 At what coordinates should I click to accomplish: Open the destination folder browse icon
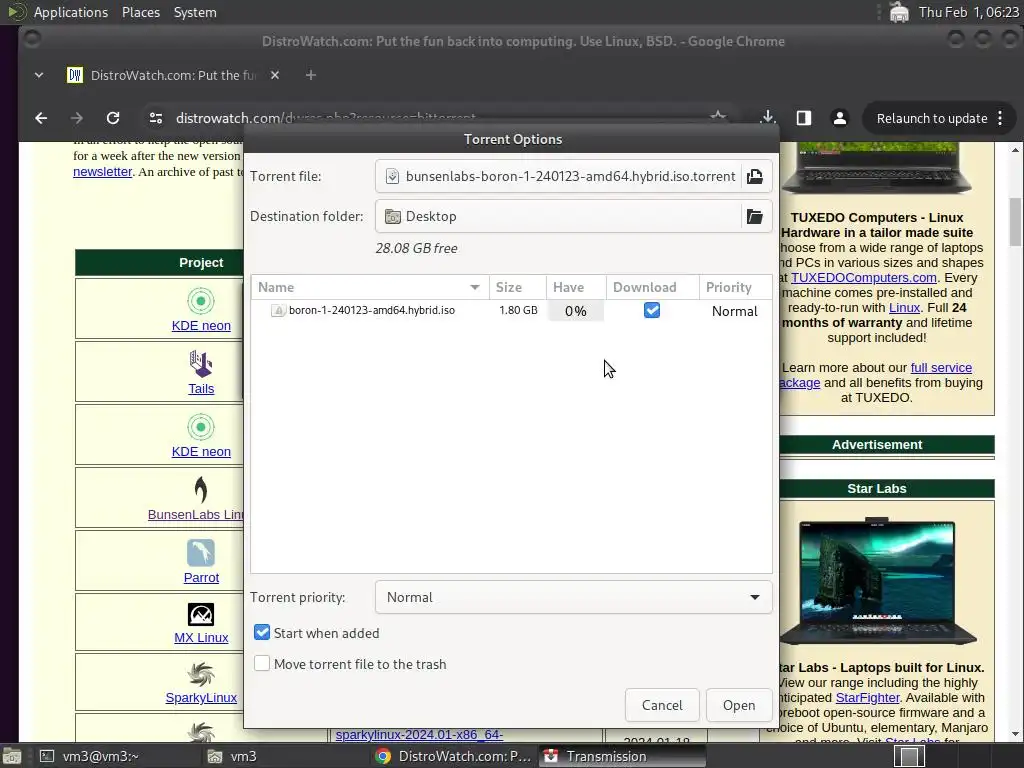[x=755, y=216]
